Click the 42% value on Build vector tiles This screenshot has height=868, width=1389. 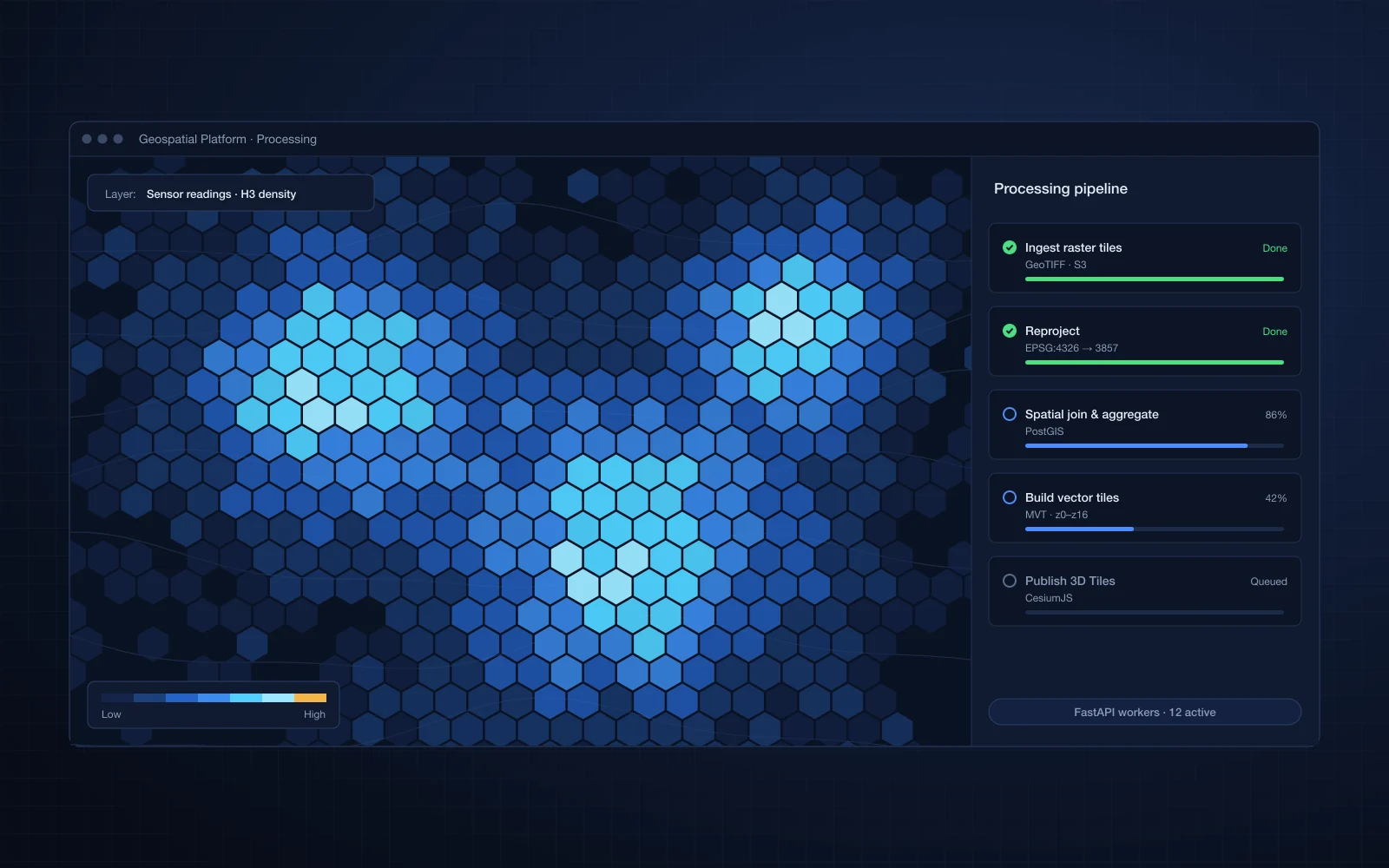[1275, 498]
